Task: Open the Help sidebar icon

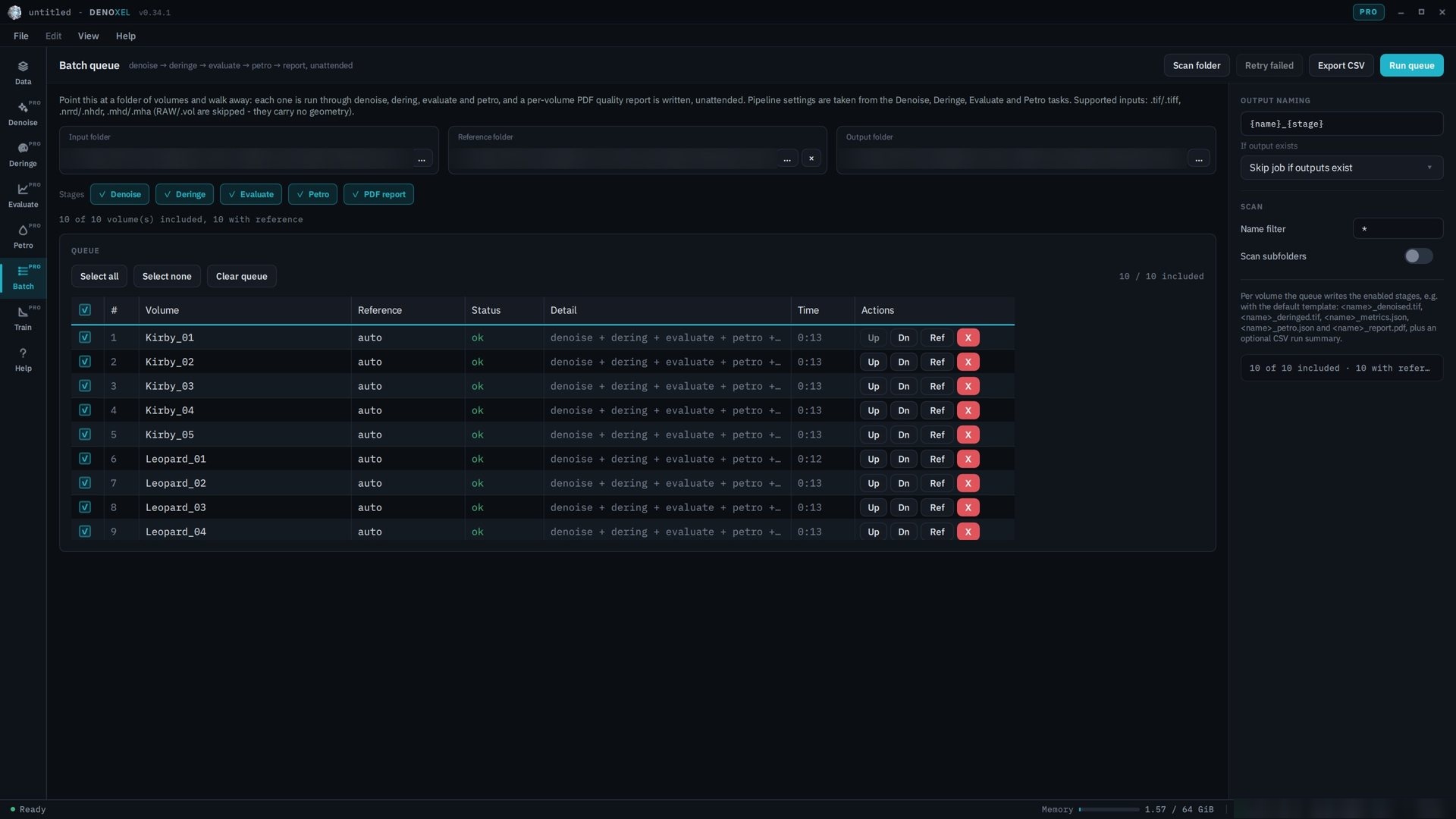Action: coord(23,359)
